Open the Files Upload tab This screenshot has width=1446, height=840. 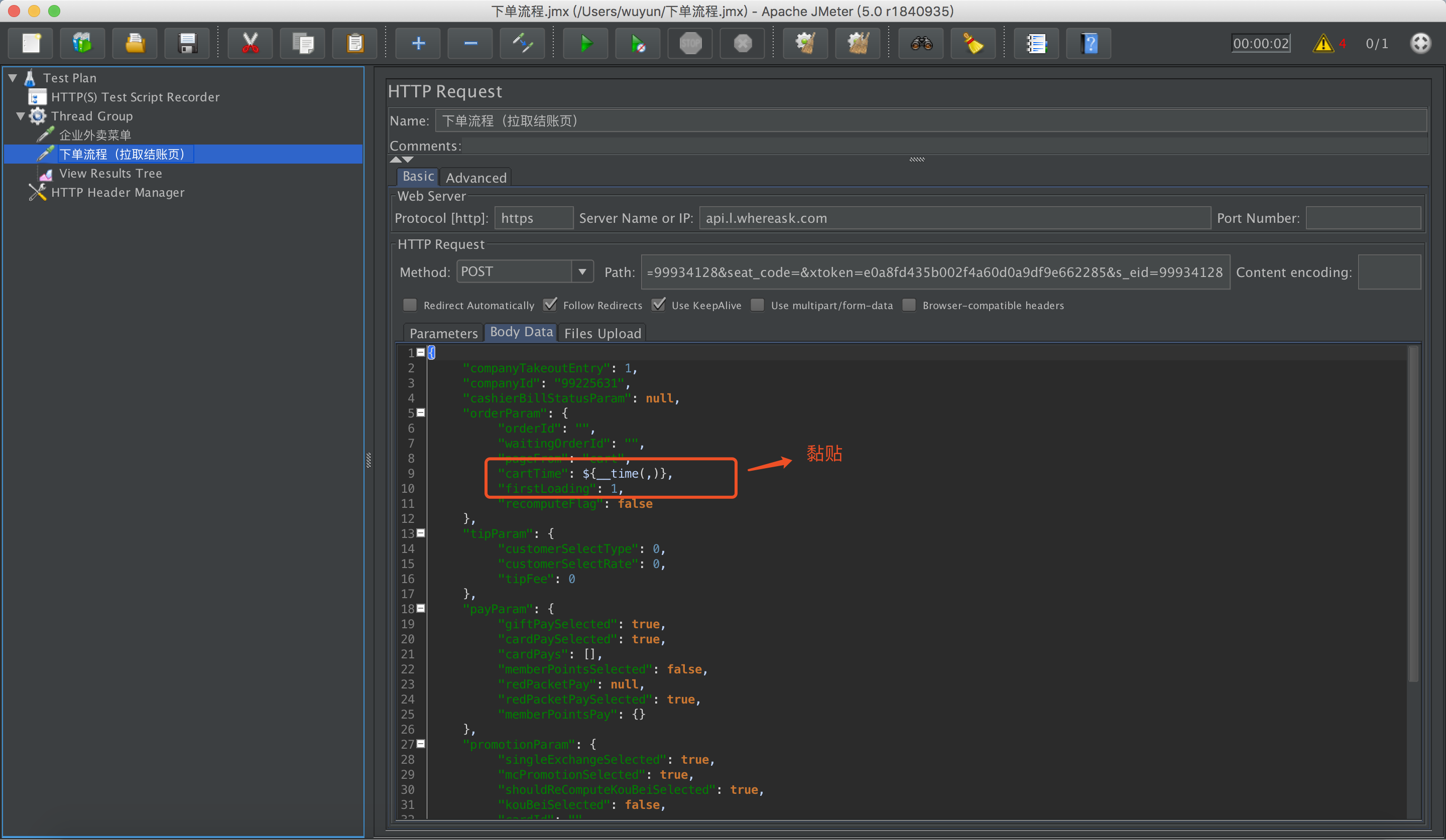coord(602,333)
